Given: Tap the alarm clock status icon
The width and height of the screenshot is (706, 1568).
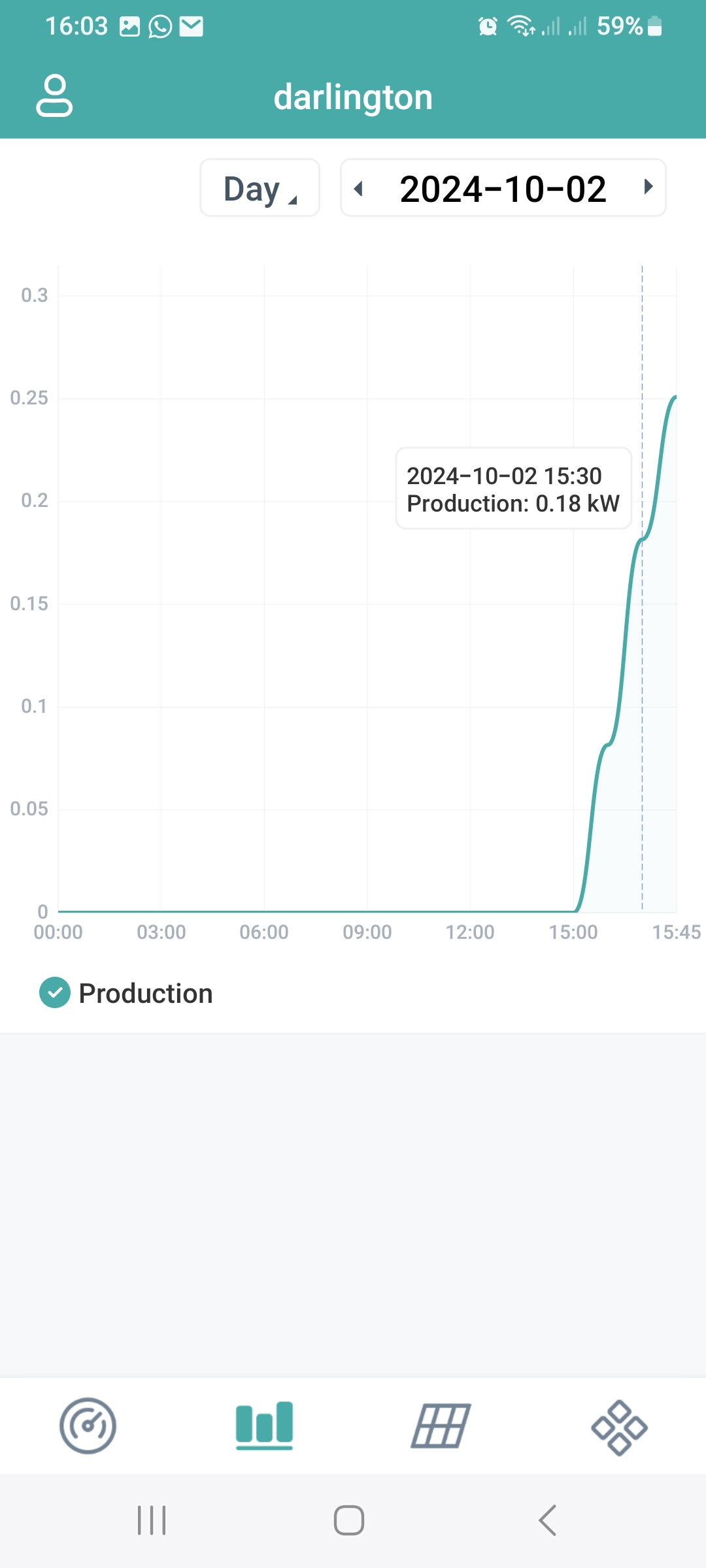Looking at the screenshot, I should 488,27.
